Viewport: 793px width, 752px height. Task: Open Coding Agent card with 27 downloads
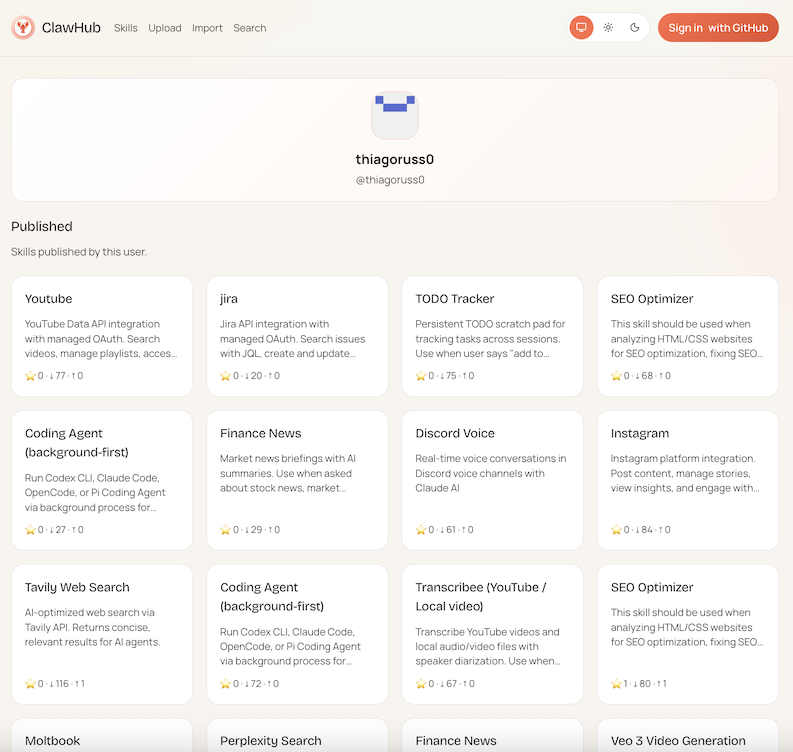(x=102, y=480)
